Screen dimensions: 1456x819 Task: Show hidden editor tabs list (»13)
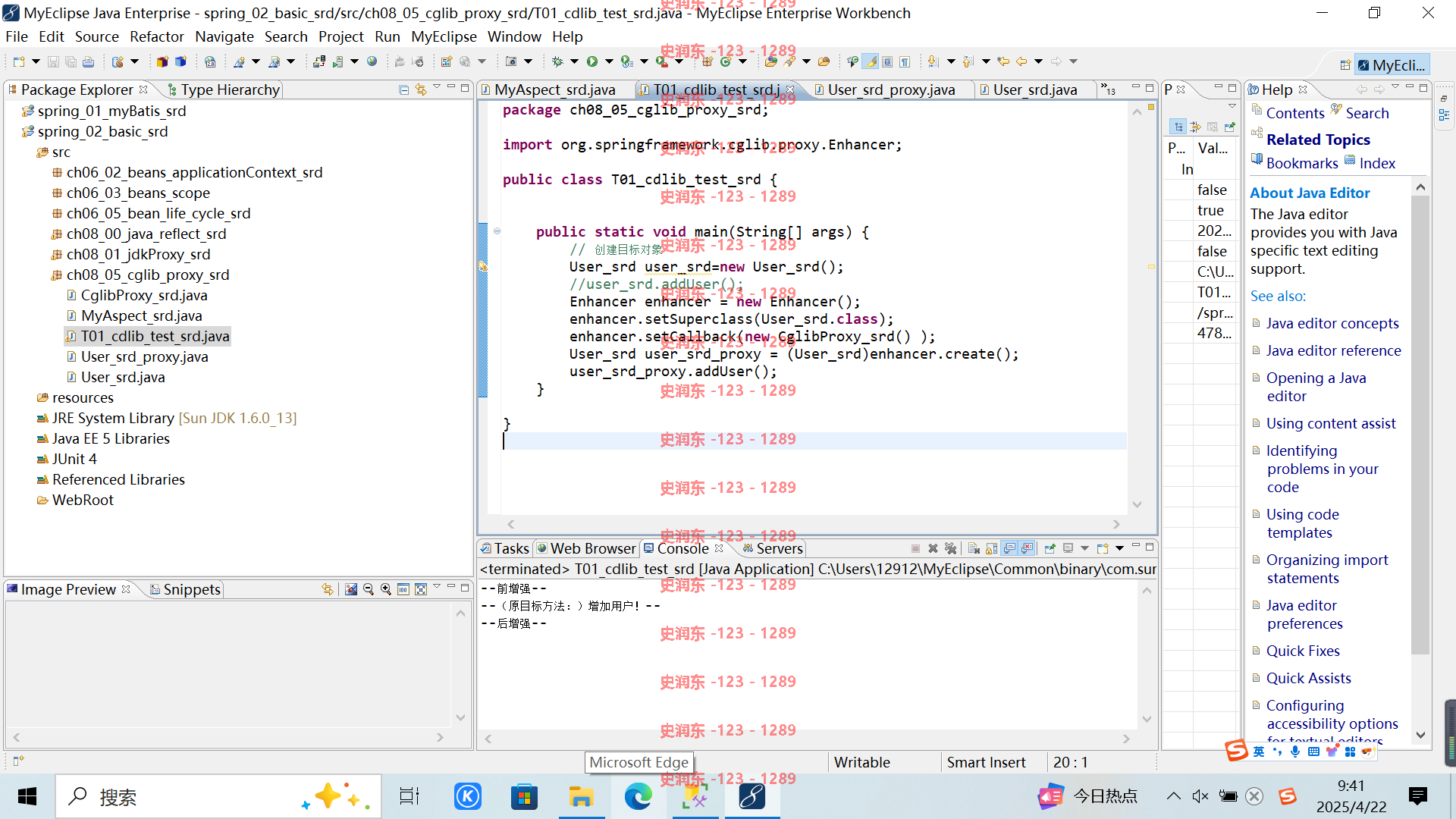[x=1109, y=89]
